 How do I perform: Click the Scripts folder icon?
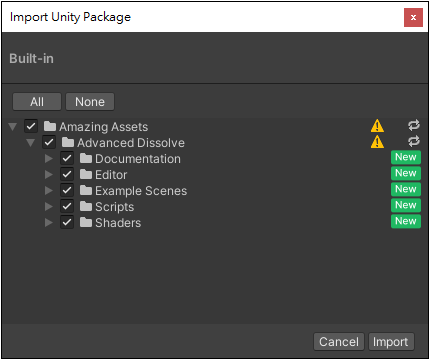click(86, 206)
